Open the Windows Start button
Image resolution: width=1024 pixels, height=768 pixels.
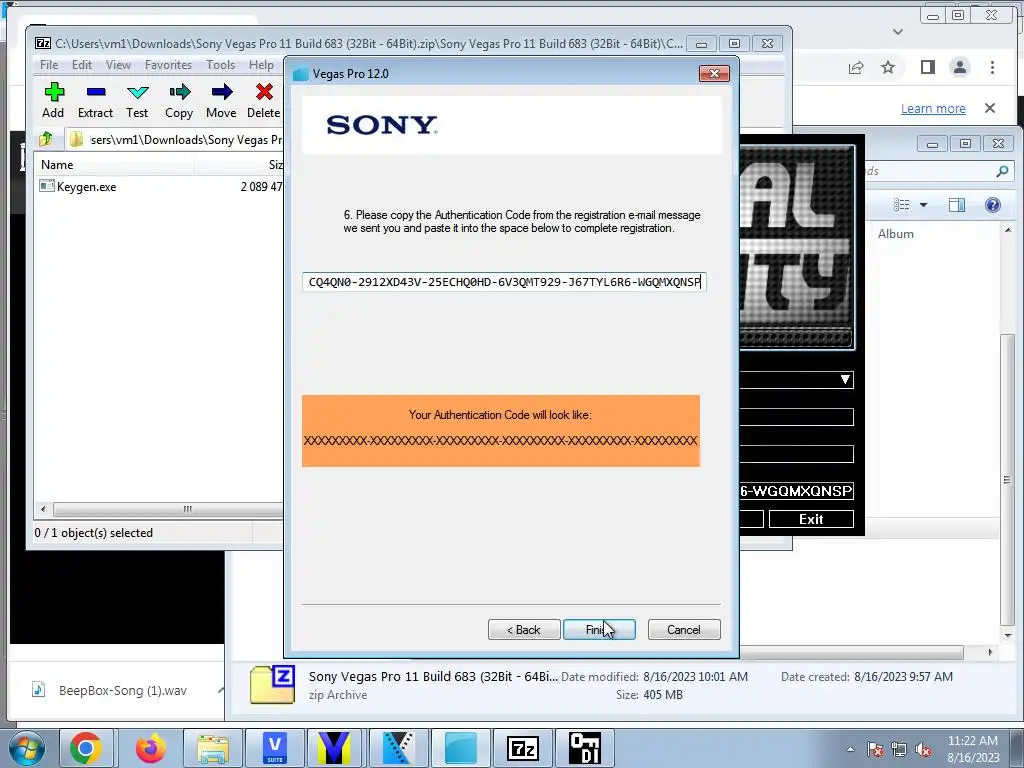pos(26,748)
